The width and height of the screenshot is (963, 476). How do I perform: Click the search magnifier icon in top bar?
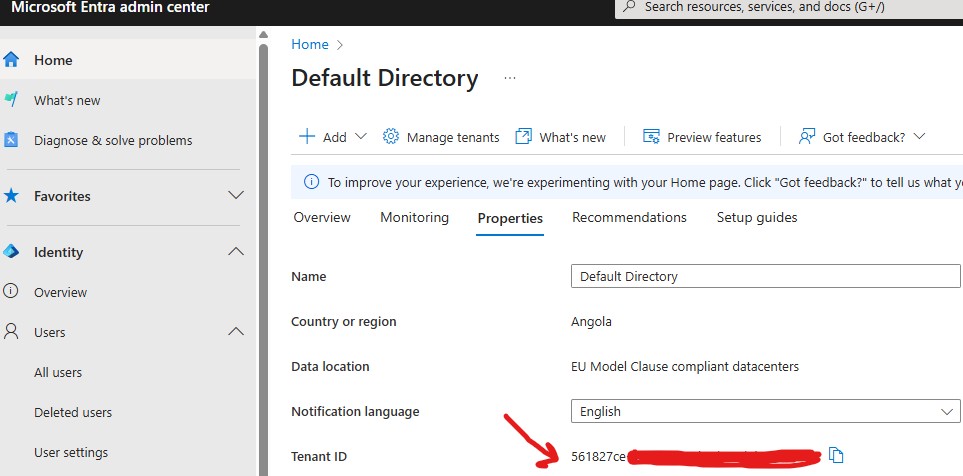point(629,7)
